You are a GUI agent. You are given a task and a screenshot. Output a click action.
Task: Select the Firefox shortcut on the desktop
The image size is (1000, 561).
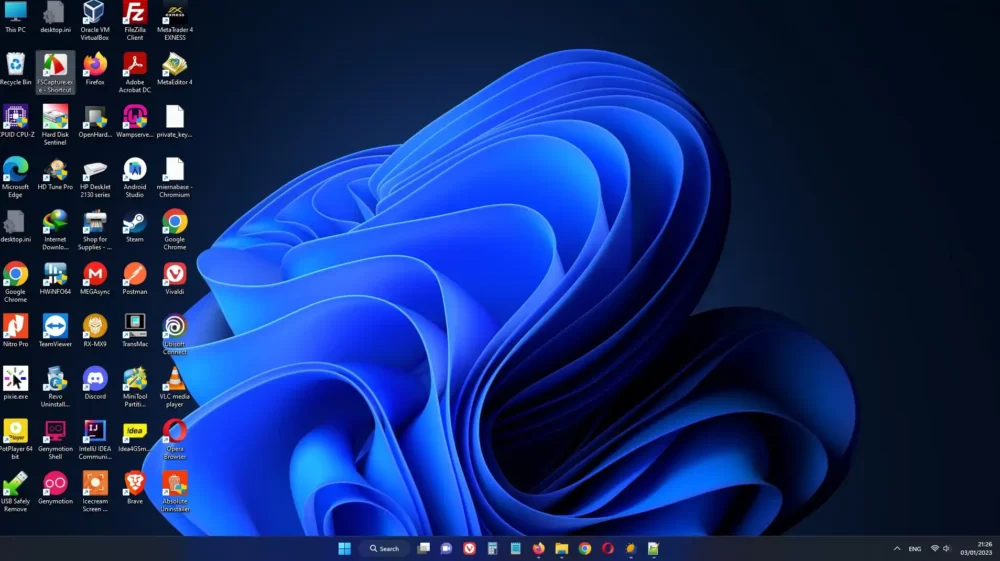click(x=95, y=69)
